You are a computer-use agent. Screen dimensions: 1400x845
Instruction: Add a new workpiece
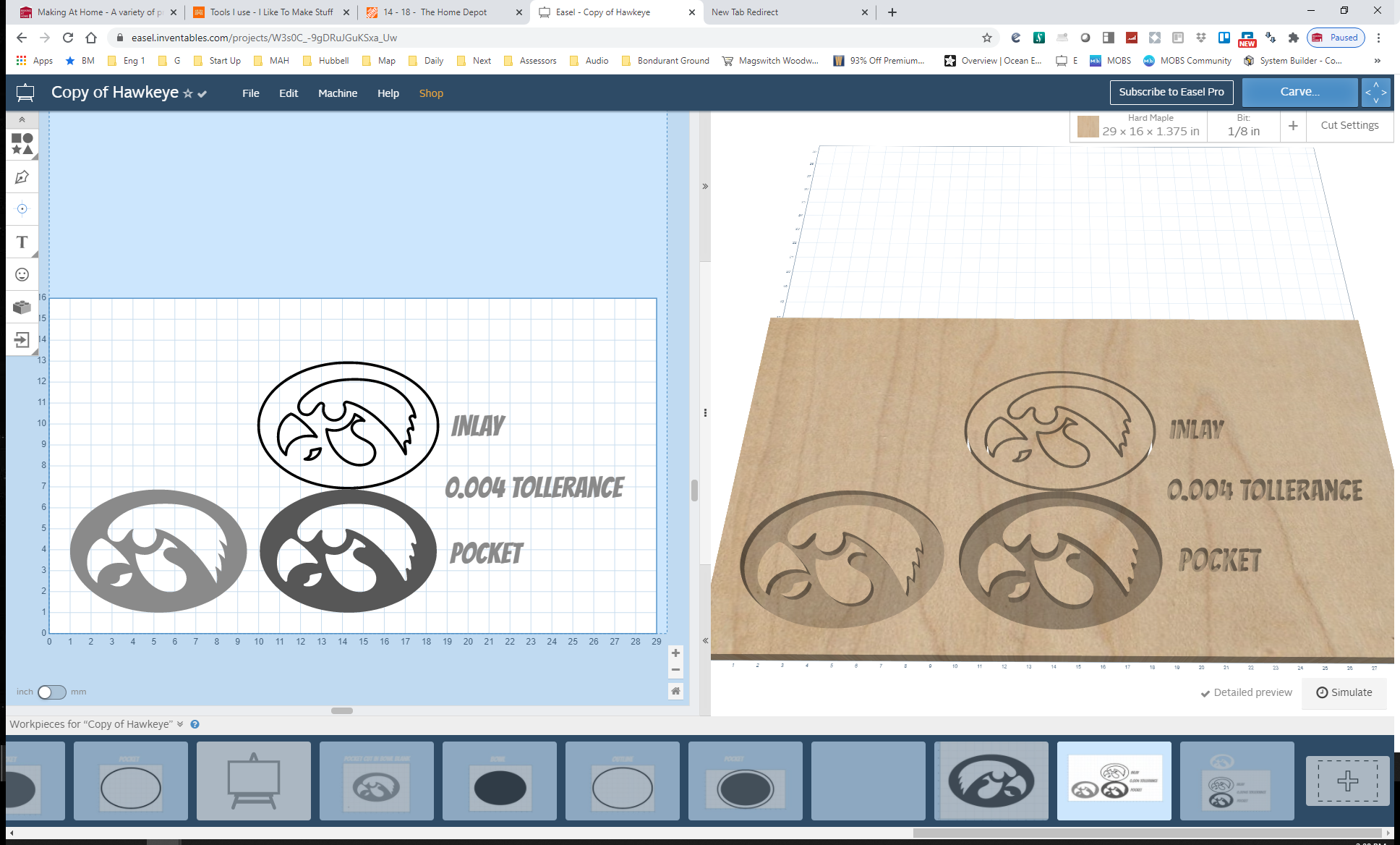coord(1347,781)
